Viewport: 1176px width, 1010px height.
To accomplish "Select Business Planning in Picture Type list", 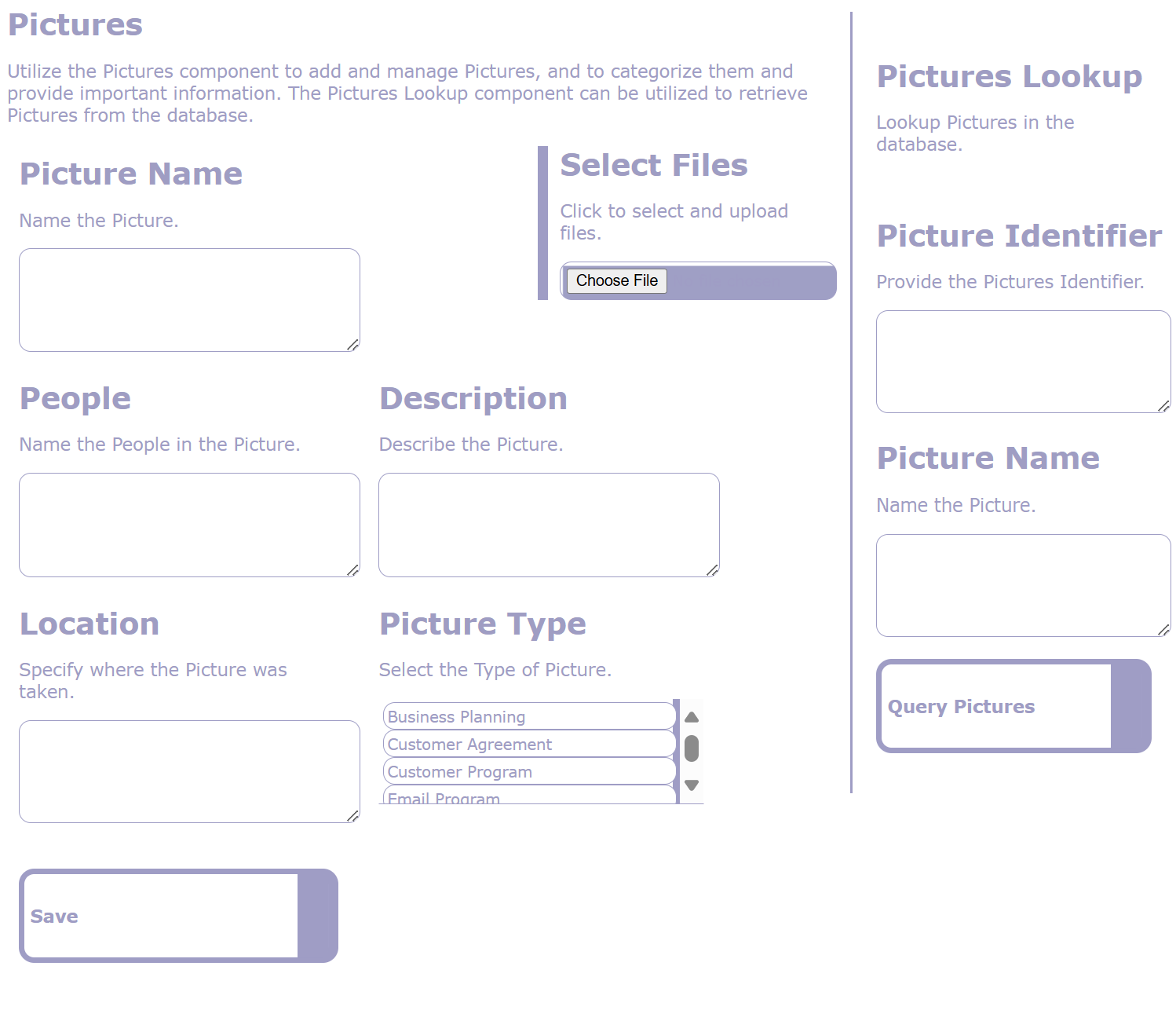I will pyautogui.click(x=528, y=716).
